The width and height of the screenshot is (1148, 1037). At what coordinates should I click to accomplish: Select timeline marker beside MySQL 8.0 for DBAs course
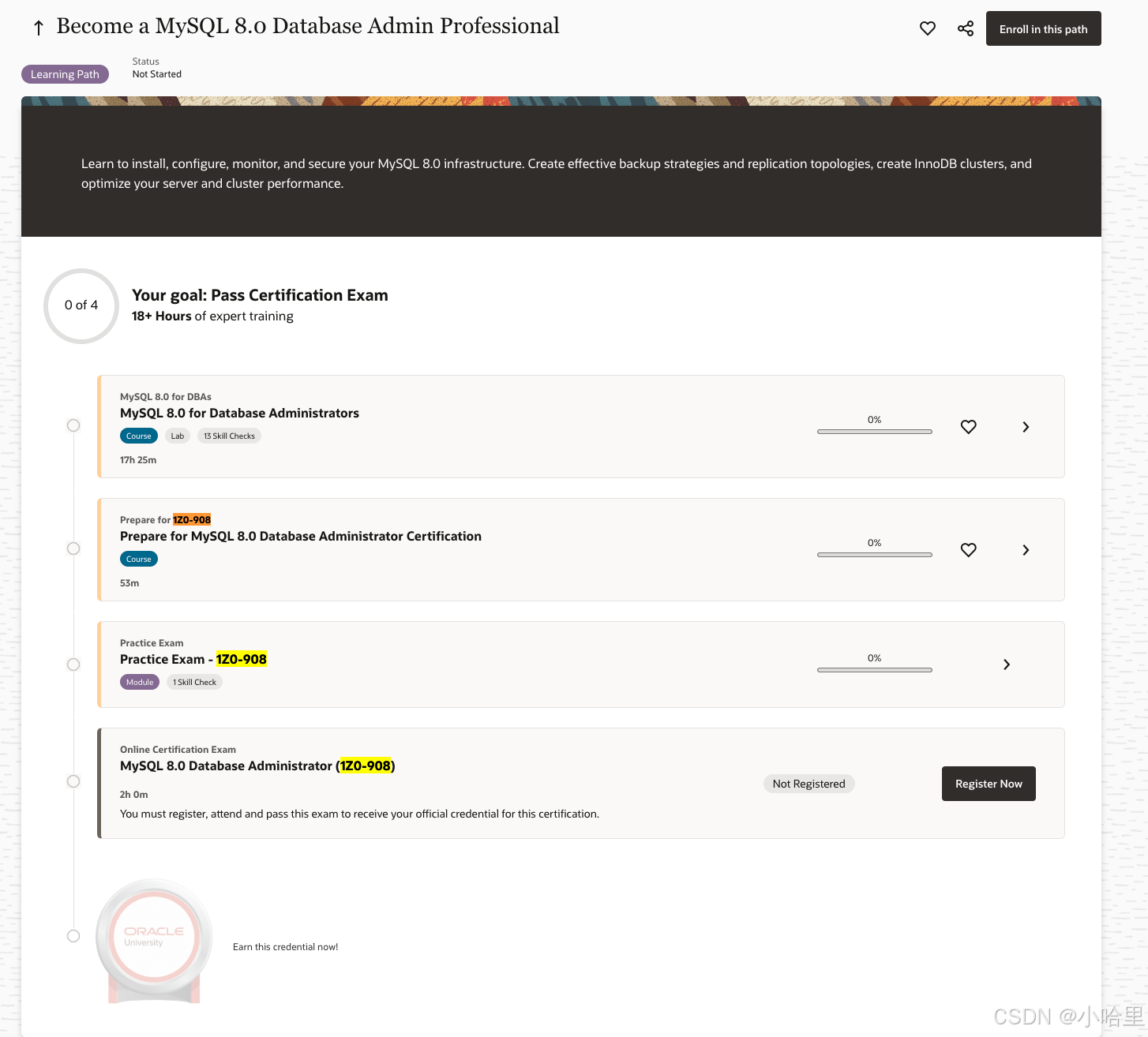(x=73, y=425)
